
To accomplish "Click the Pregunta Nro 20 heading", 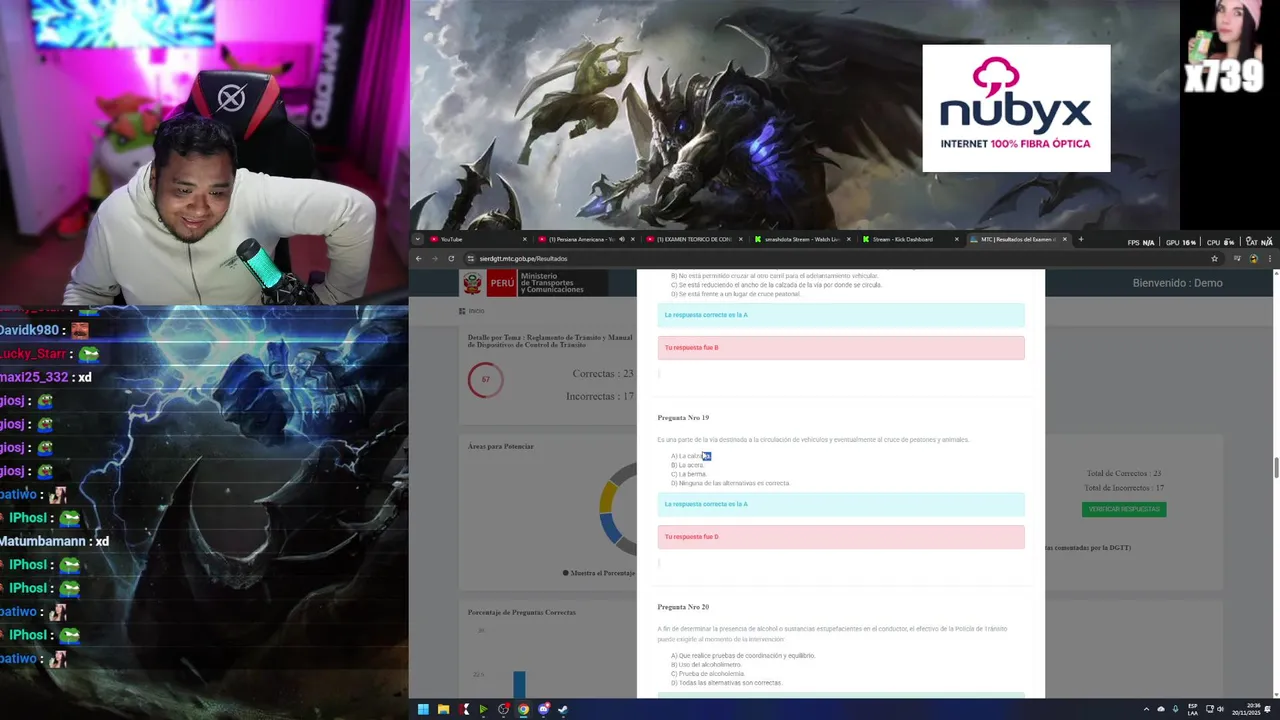I will 683,607.
